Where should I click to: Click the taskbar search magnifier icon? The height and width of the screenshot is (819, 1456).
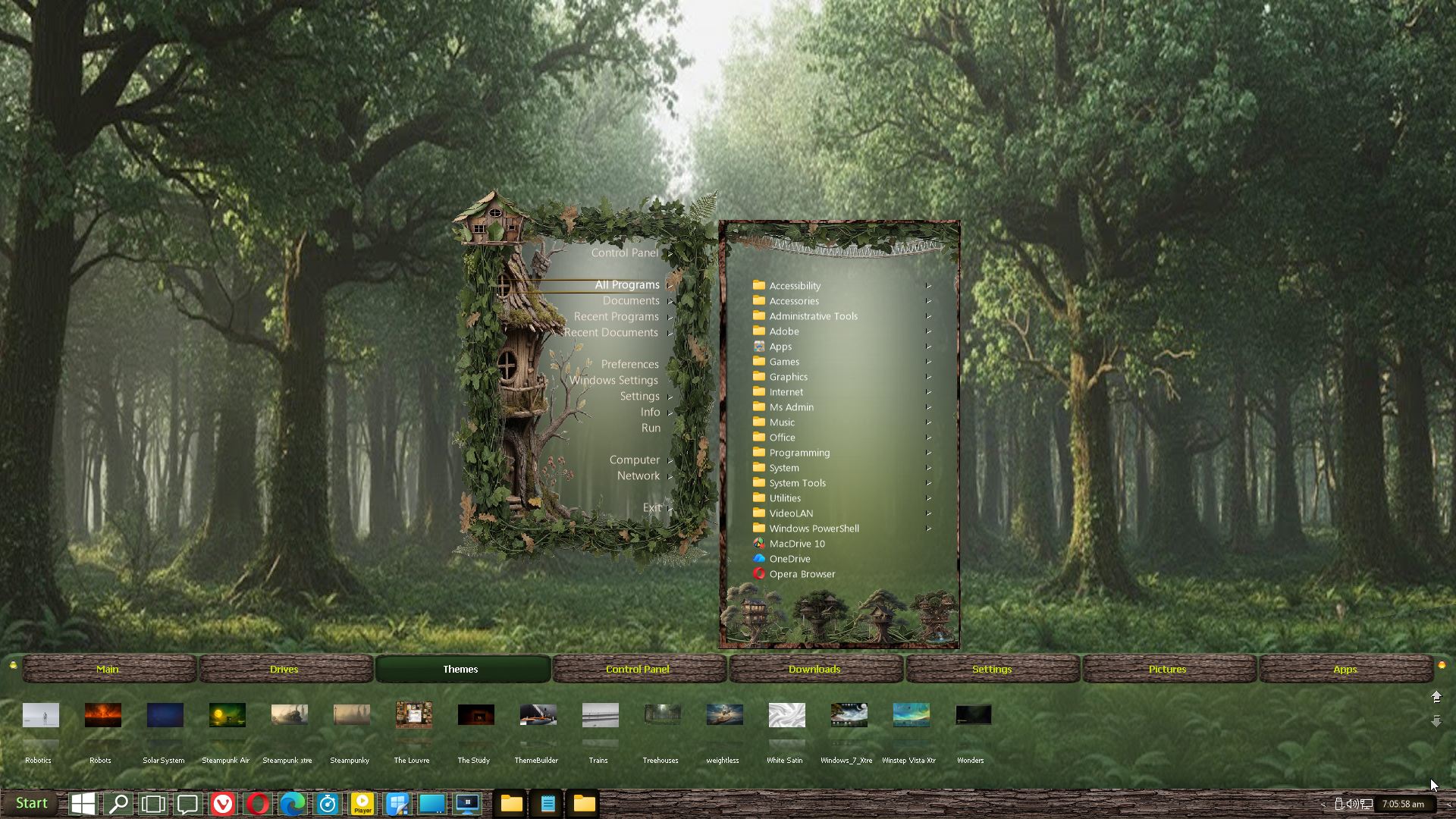pos(118,804)
